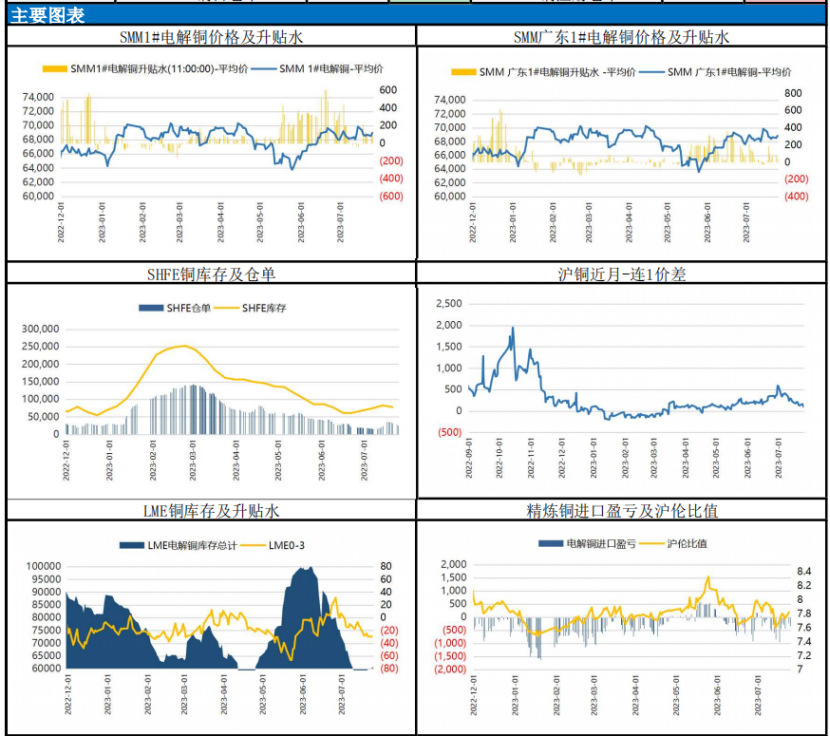This screenshot has height=737, width=830.
Task: Click the 沪伦比值 legend entry
Action: (673, 543)
